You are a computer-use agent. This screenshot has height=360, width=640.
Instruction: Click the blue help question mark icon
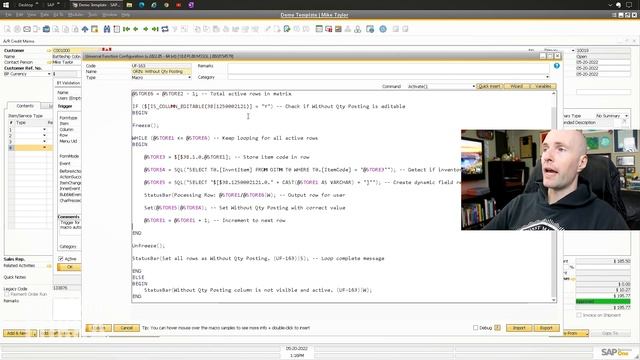tap(557, 66)
